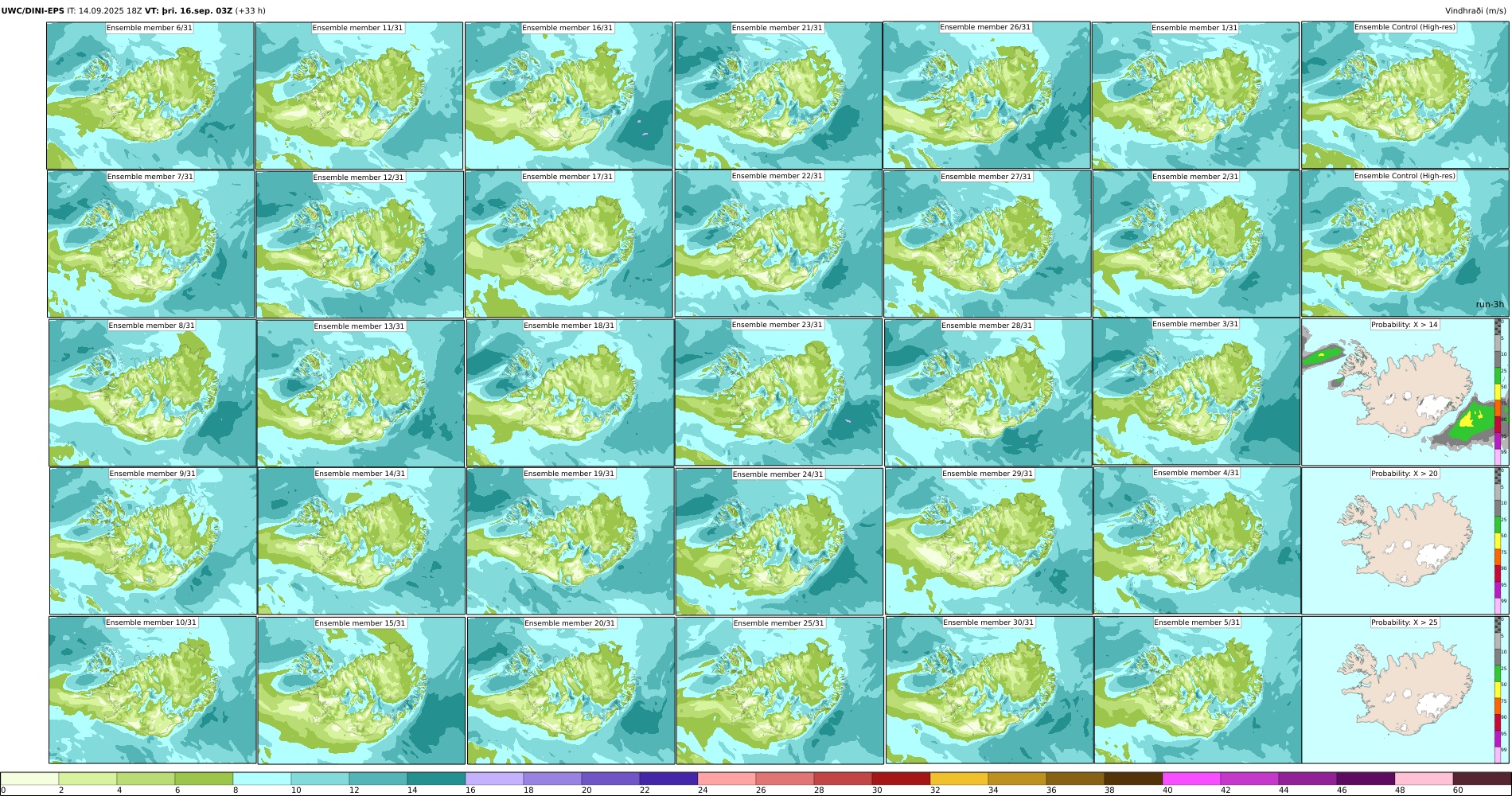Screen dimensions: 1512x796
Task: Select the Ensemble member 19/31 map
Action: 571,541
